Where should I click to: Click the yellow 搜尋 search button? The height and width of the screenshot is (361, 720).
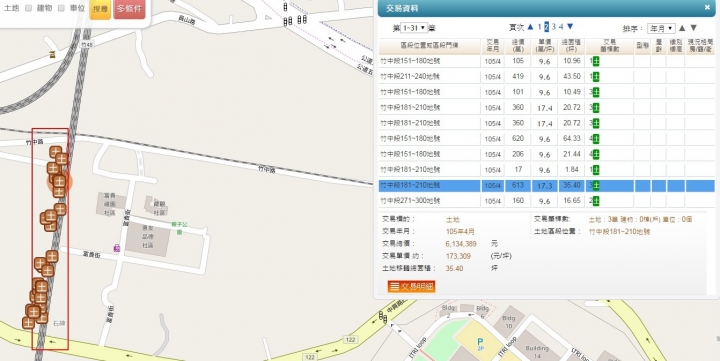pyautogui.click(x=100, y=9)
